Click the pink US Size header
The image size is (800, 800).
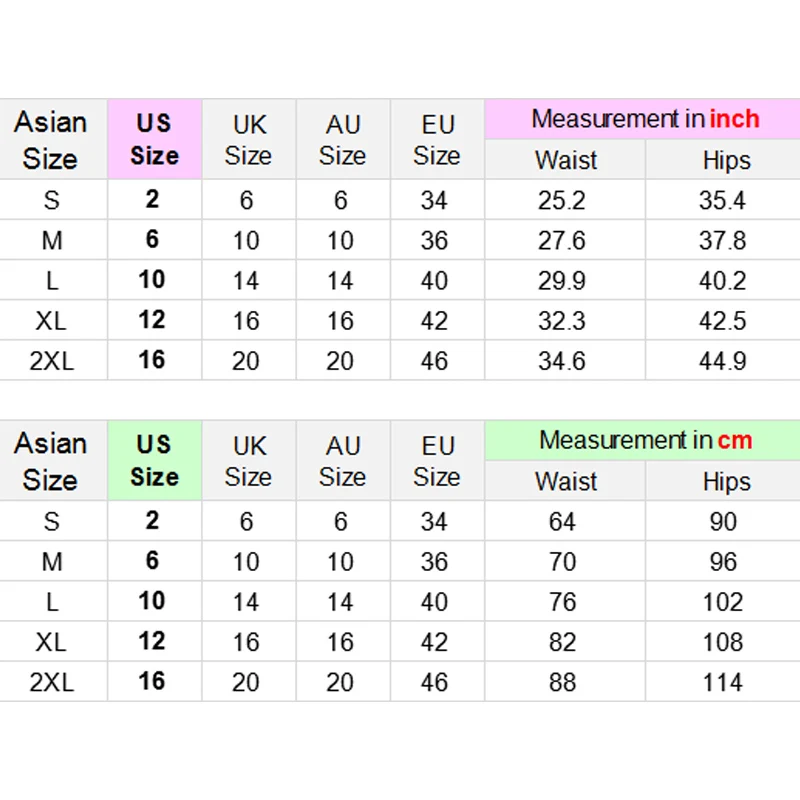(155, 139)
